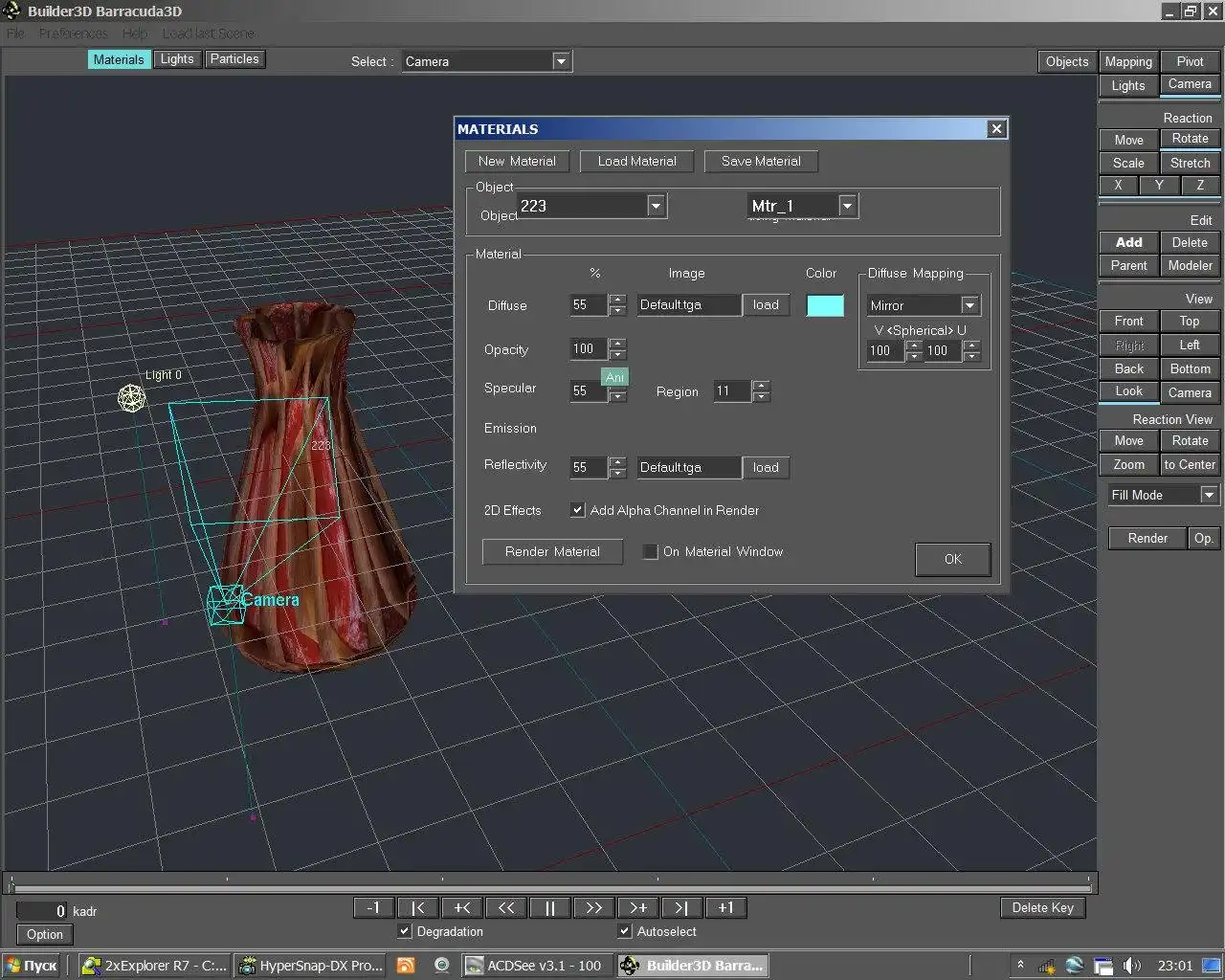
Task: Step forward one frame with +1 button
Action: pyautogui.click(x=725, y=908)
